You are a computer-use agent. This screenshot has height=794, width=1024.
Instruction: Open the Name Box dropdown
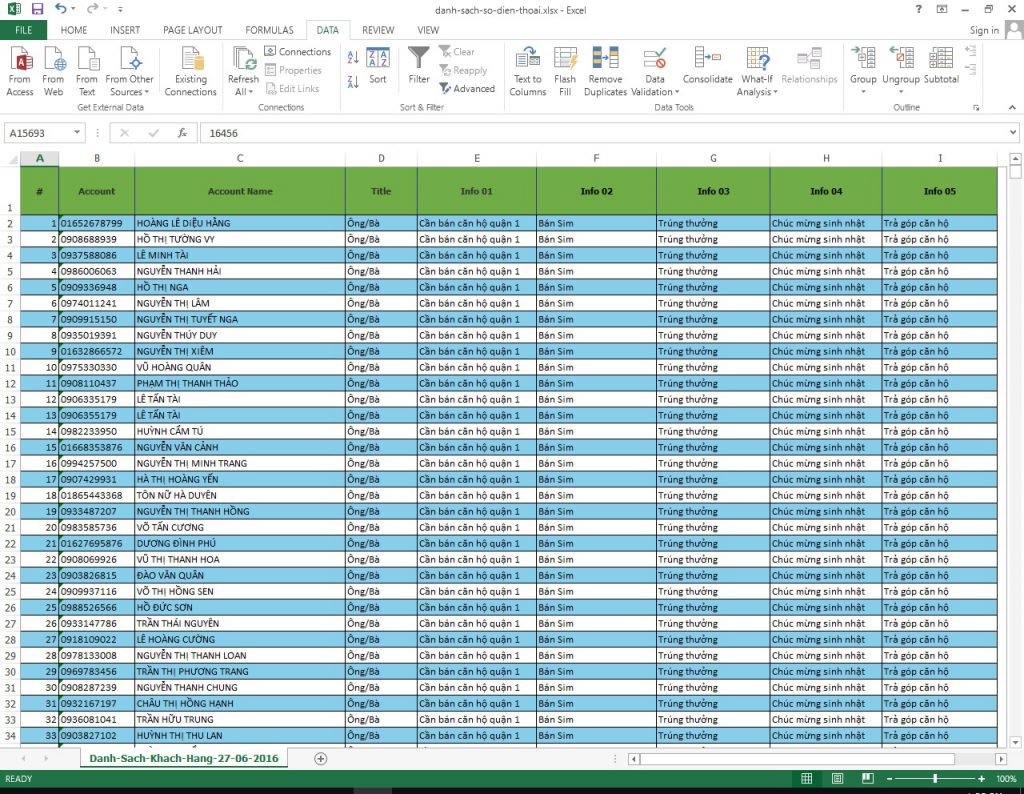tap(77, 133)
